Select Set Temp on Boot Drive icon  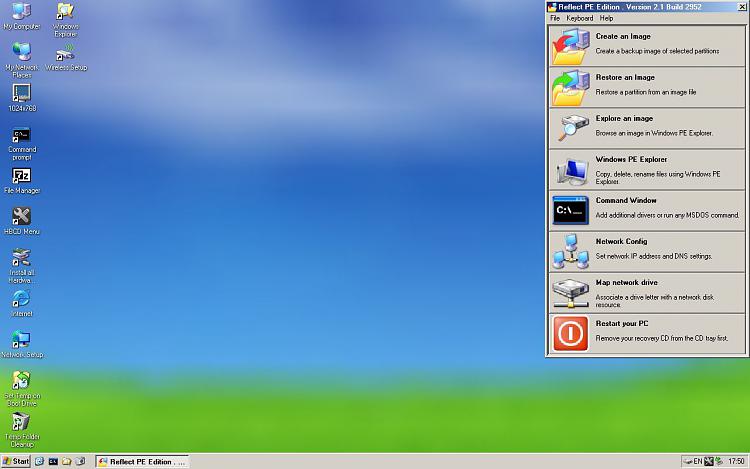[x=22, y=389]
